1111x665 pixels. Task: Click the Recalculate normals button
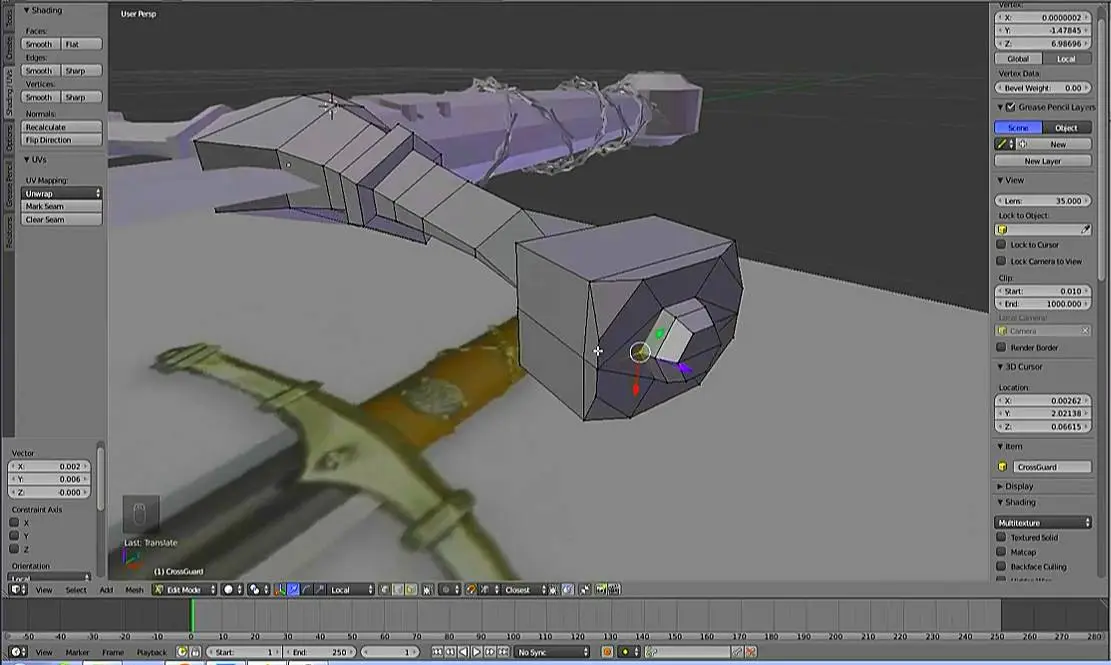tap(62, 127)
